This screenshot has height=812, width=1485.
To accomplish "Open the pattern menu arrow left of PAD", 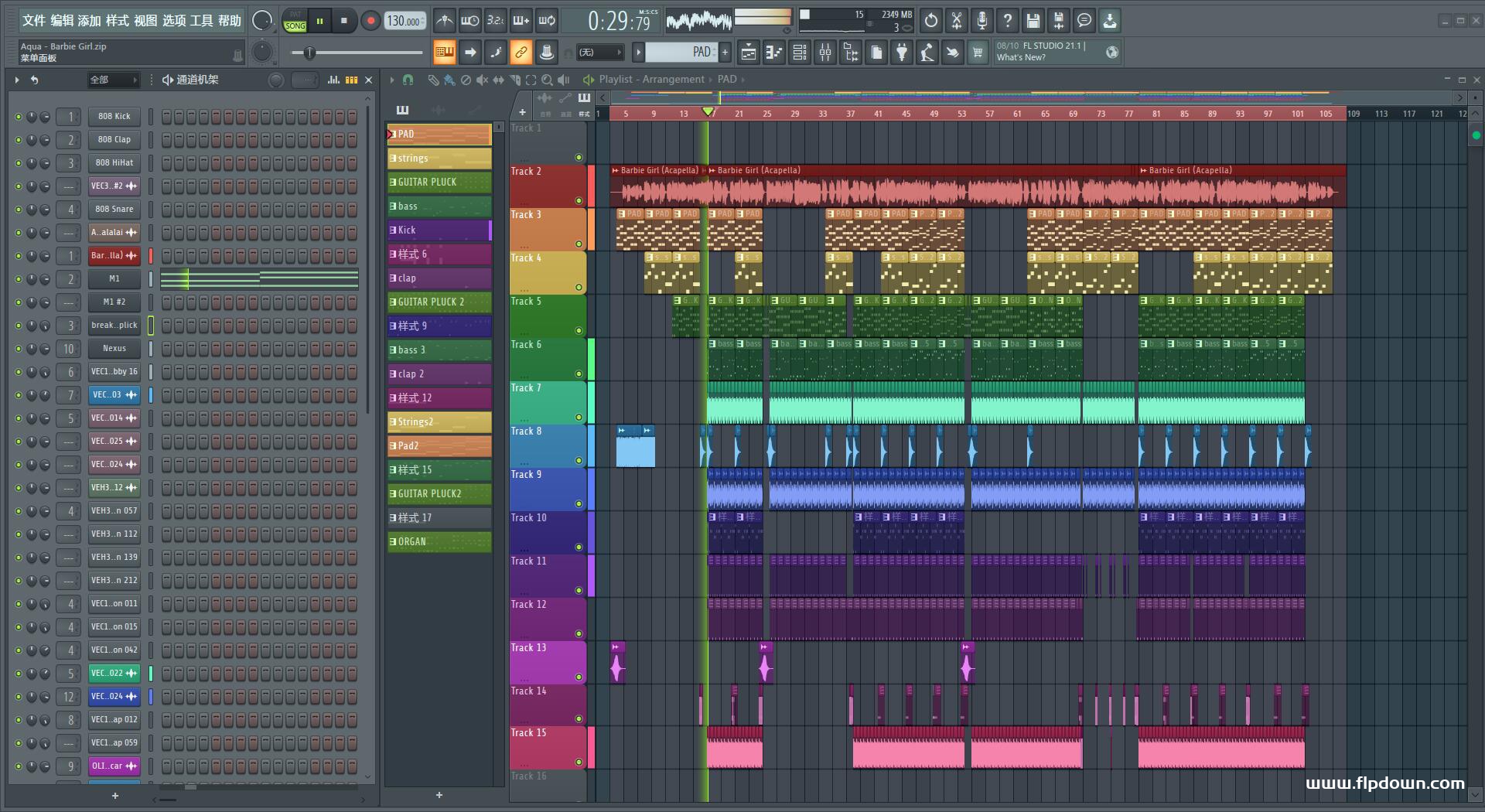I will coord(638,52).
